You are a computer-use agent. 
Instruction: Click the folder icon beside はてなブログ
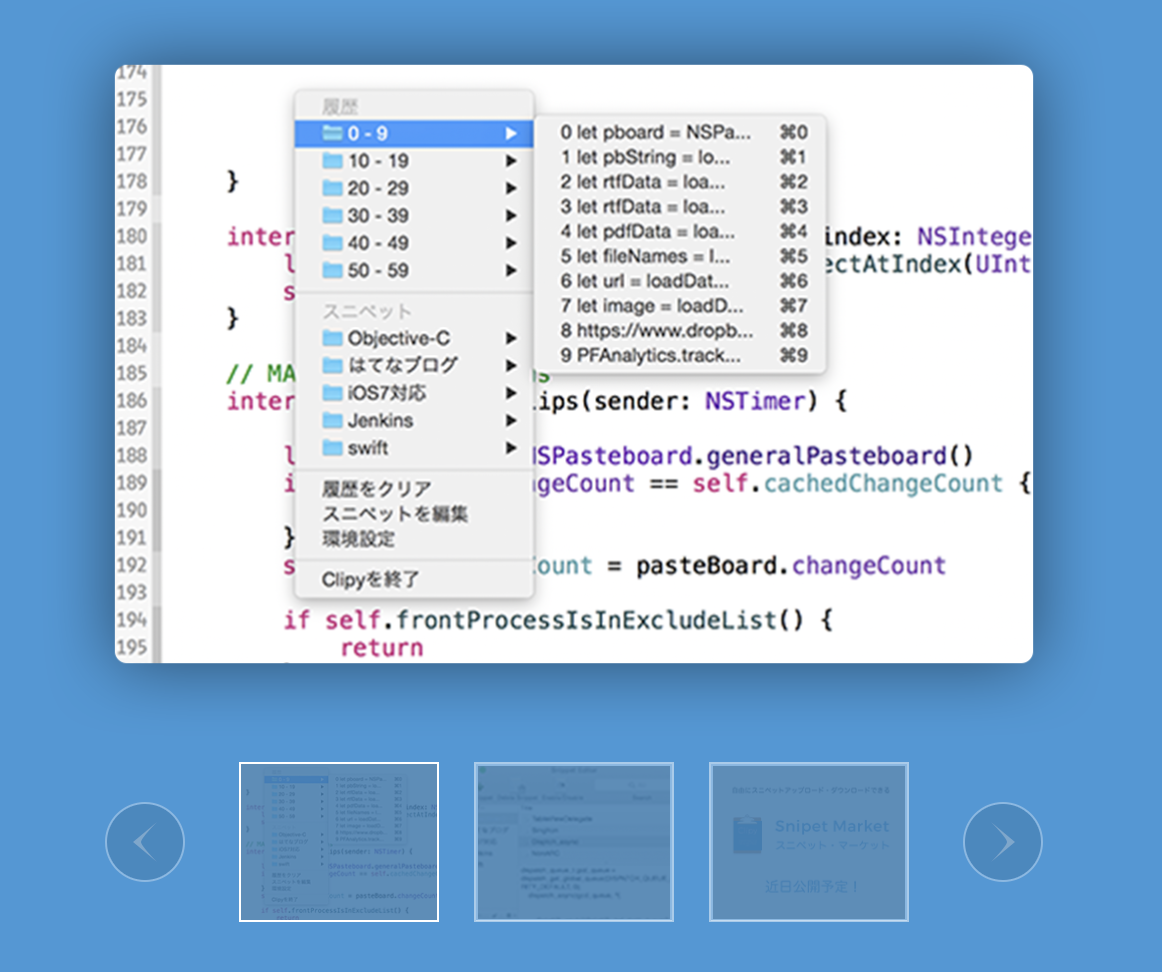coord(332,365)
